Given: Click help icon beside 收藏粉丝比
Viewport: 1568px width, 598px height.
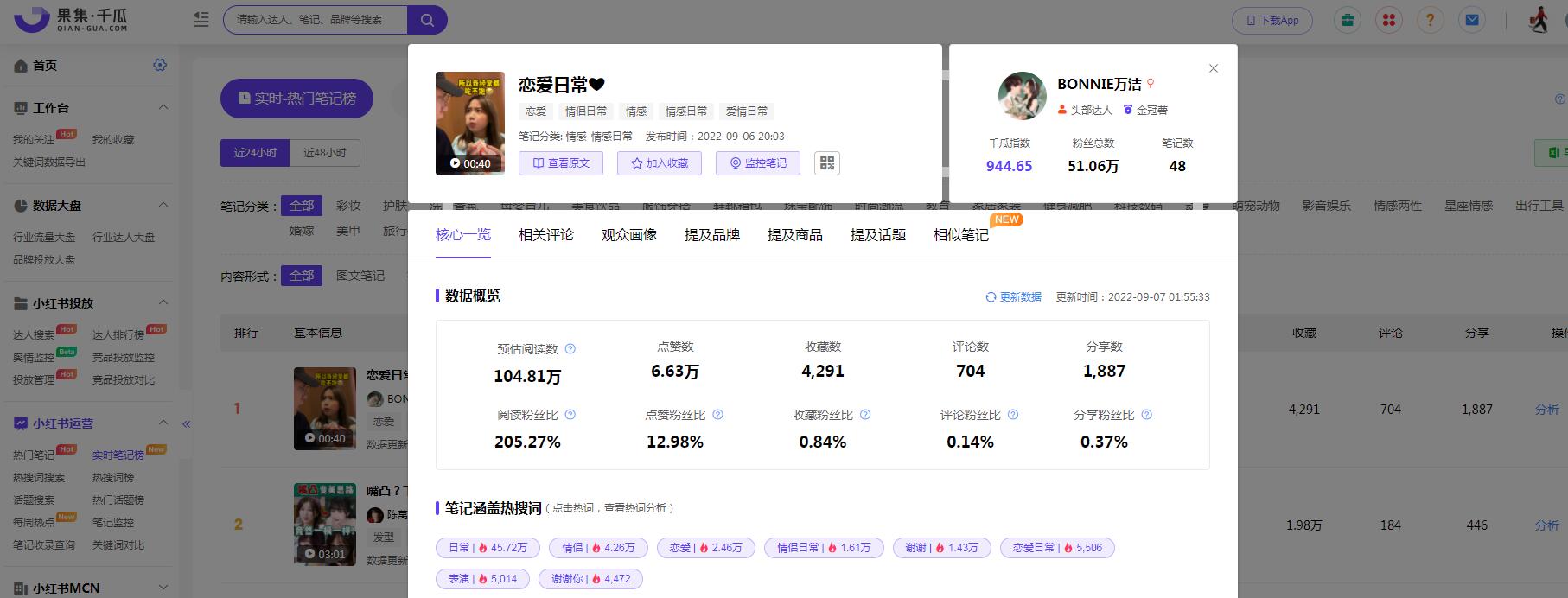Looking at the screenshot, I should [865, 415].
